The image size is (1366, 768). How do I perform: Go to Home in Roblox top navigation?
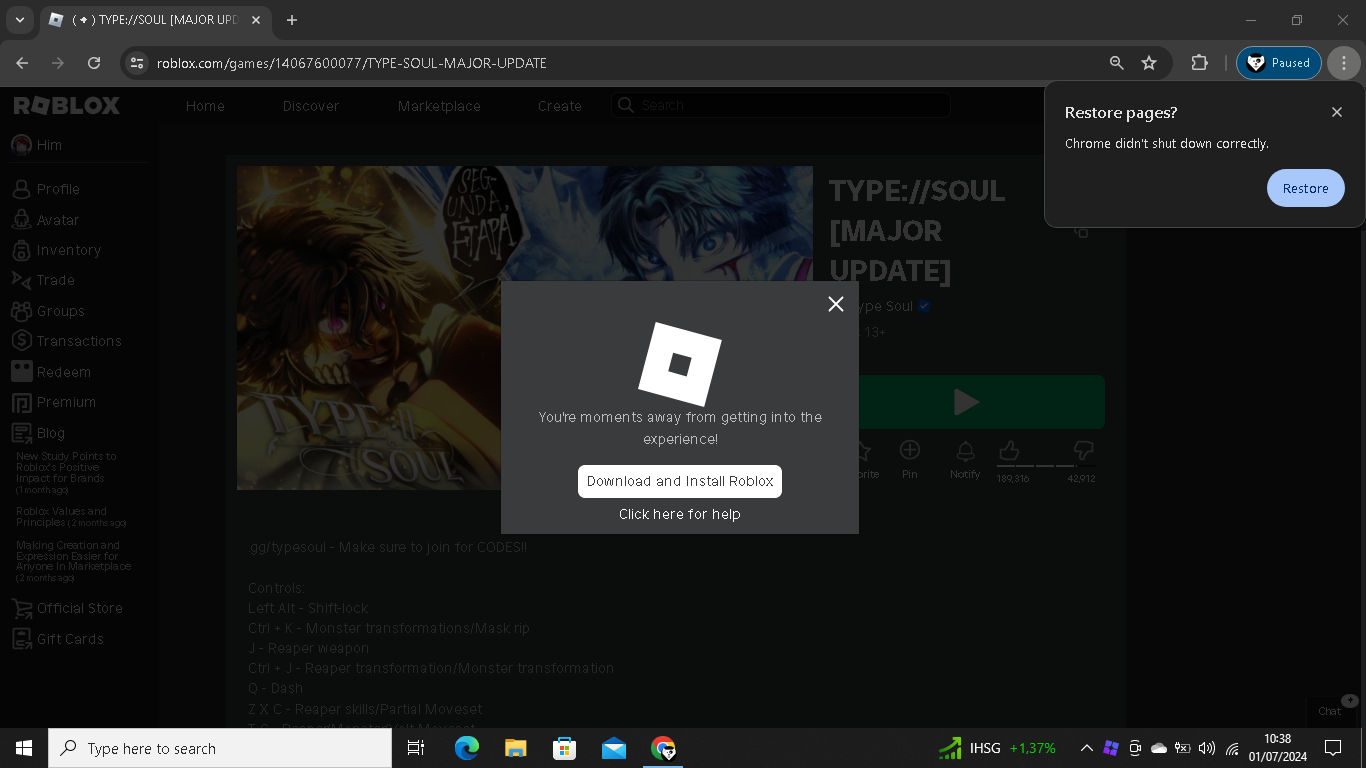click(x=205, y=106)
